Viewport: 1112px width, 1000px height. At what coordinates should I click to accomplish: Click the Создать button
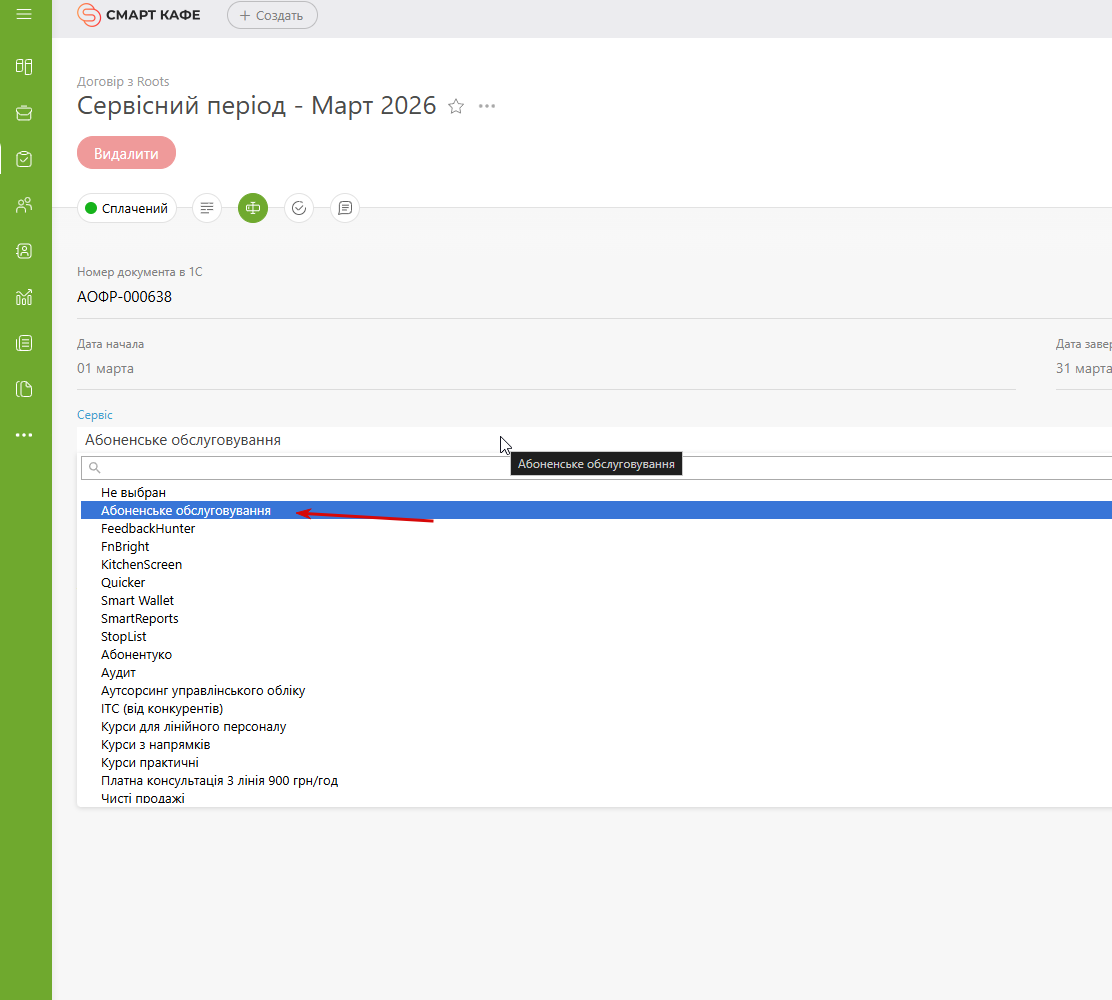point(272,15)
